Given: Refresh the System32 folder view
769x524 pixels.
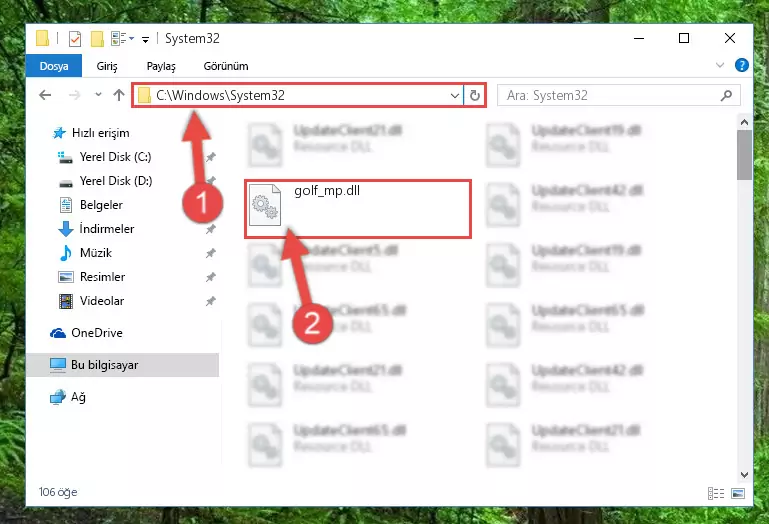Looking at the screenshot, I should point(474,95).
